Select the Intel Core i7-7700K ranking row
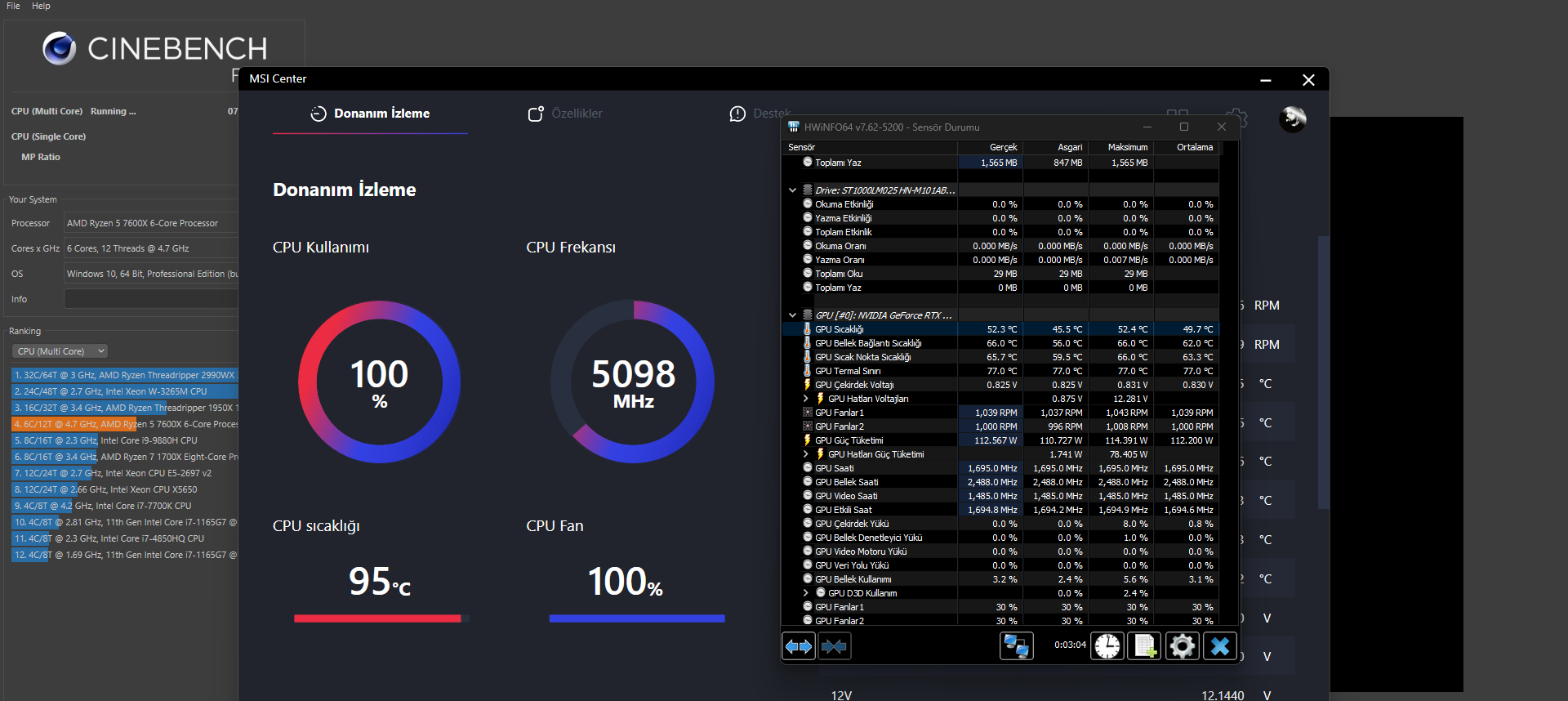This screenshot has height=701, width=1568. pos(125,506)
